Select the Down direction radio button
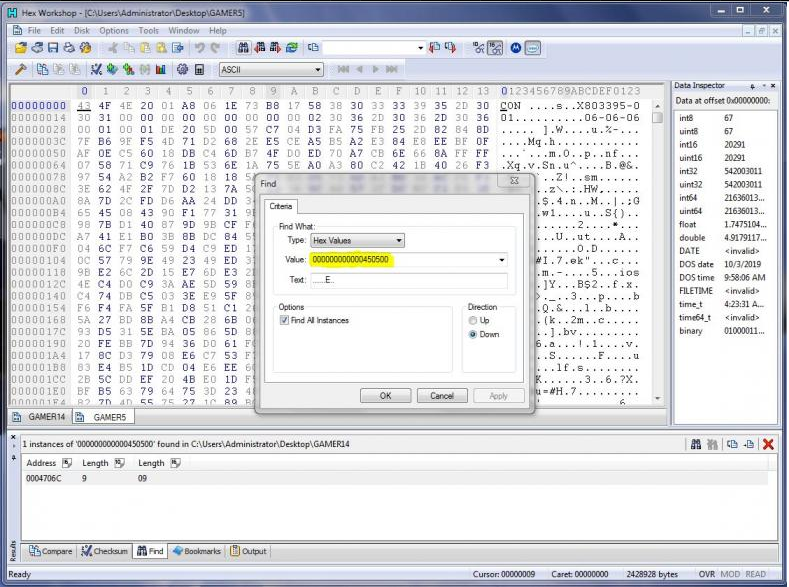Viewport: 789px width, 587px height. pyautogui.click(x=473, y=334)
